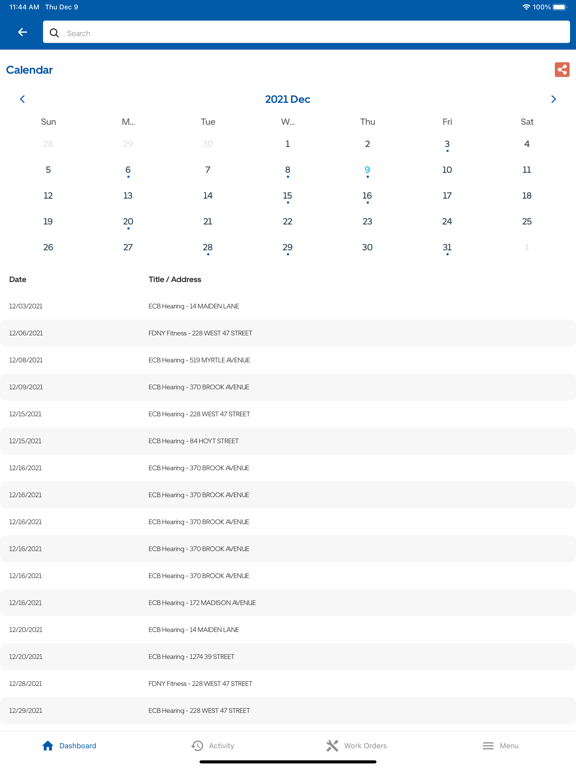Select December 25 on calendar
This screenshot has width=576, height=768.
[527, 221]
